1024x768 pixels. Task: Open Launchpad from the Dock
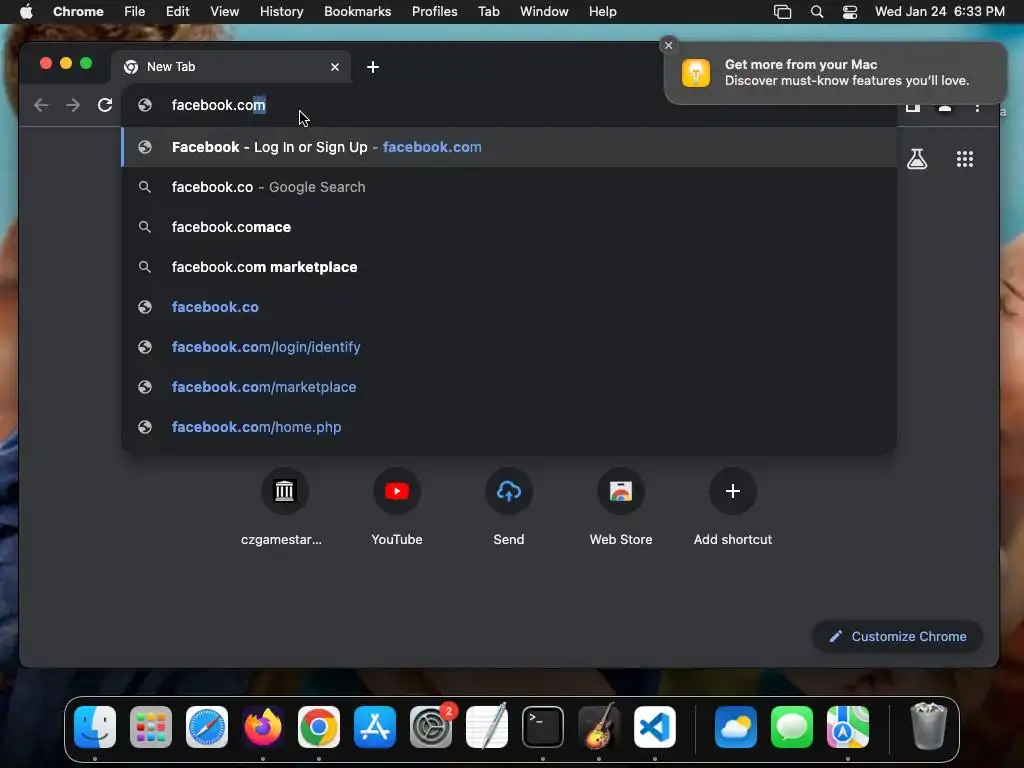click(151, 727)
